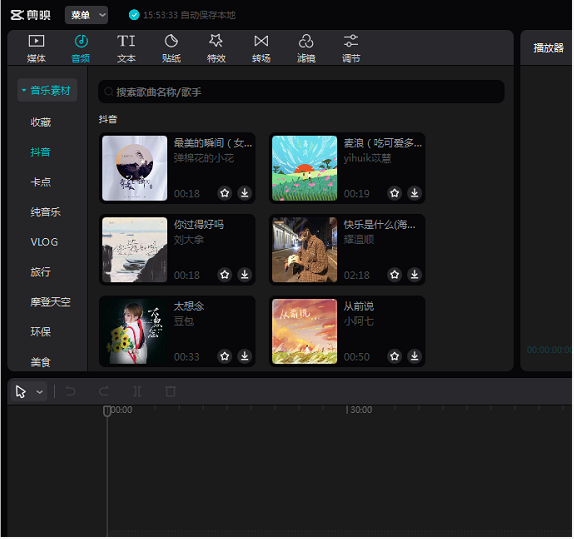
Task: Click the 抖音 section heading
Action: pyautogui.click(x=108, y=119)
